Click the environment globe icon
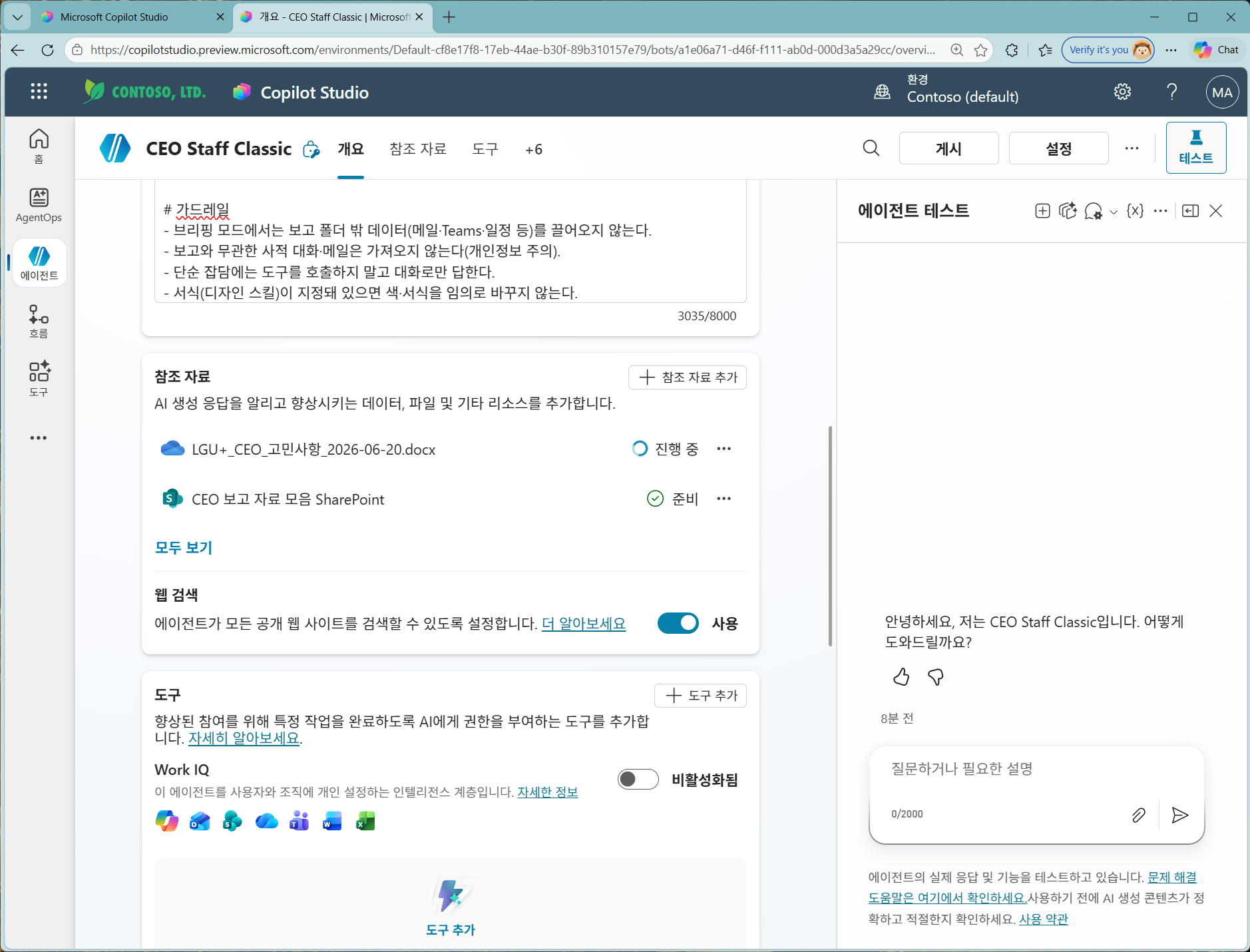The width and height of the screenshot is (1250, 952). 882,92
